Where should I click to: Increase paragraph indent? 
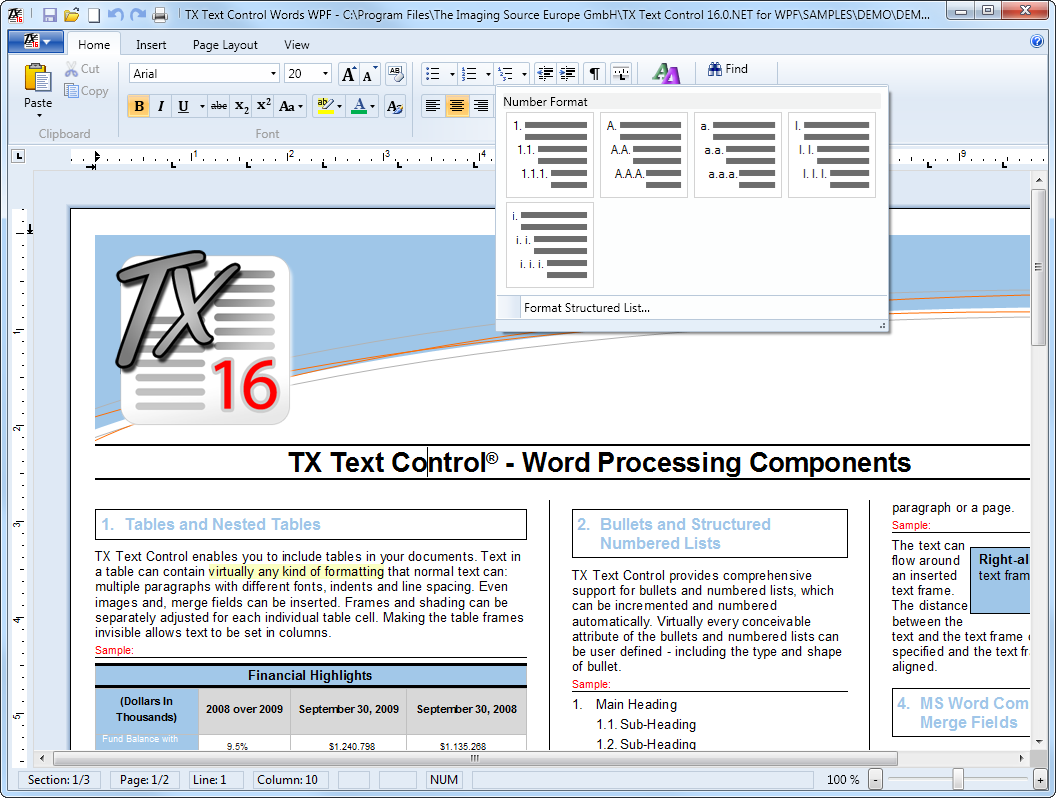pyautogui.click(x=568, y=73)
